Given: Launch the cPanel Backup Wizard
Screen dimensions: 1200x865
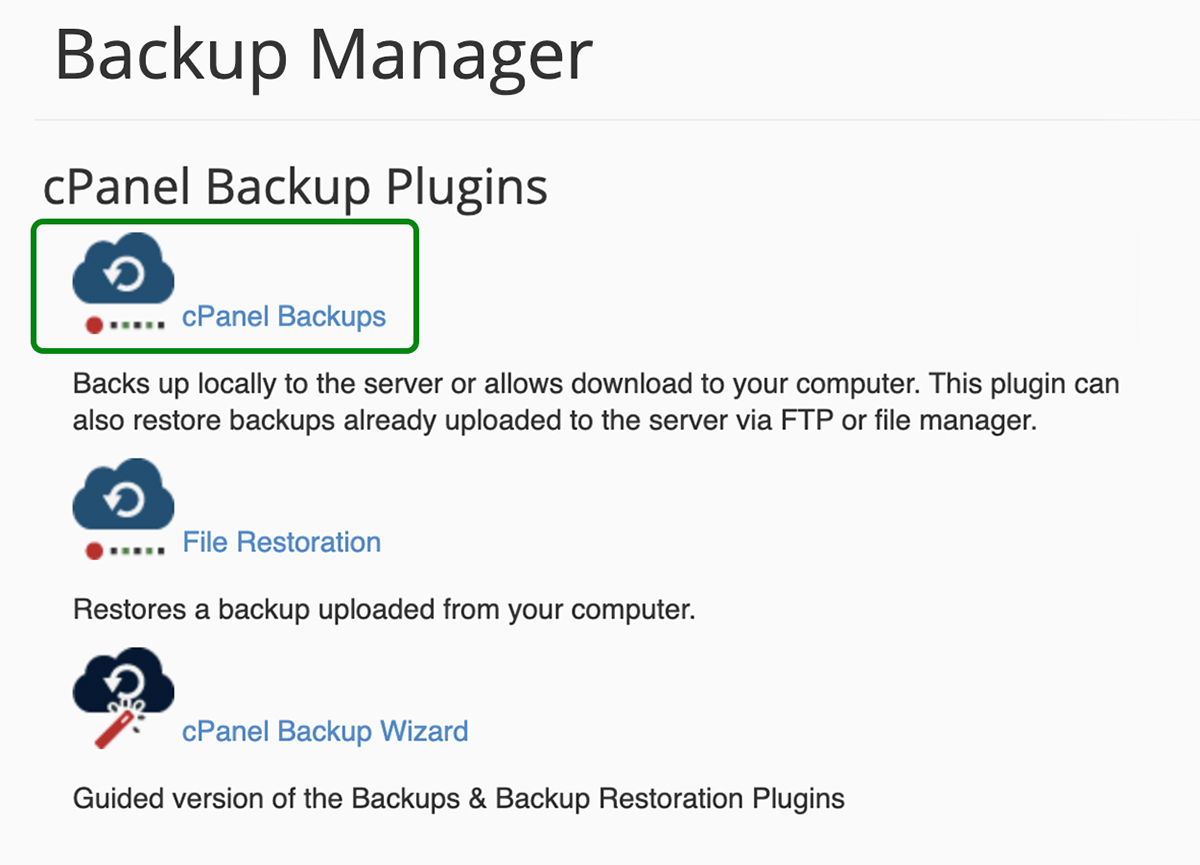Looking at the screenshot, I should point(326,731).
